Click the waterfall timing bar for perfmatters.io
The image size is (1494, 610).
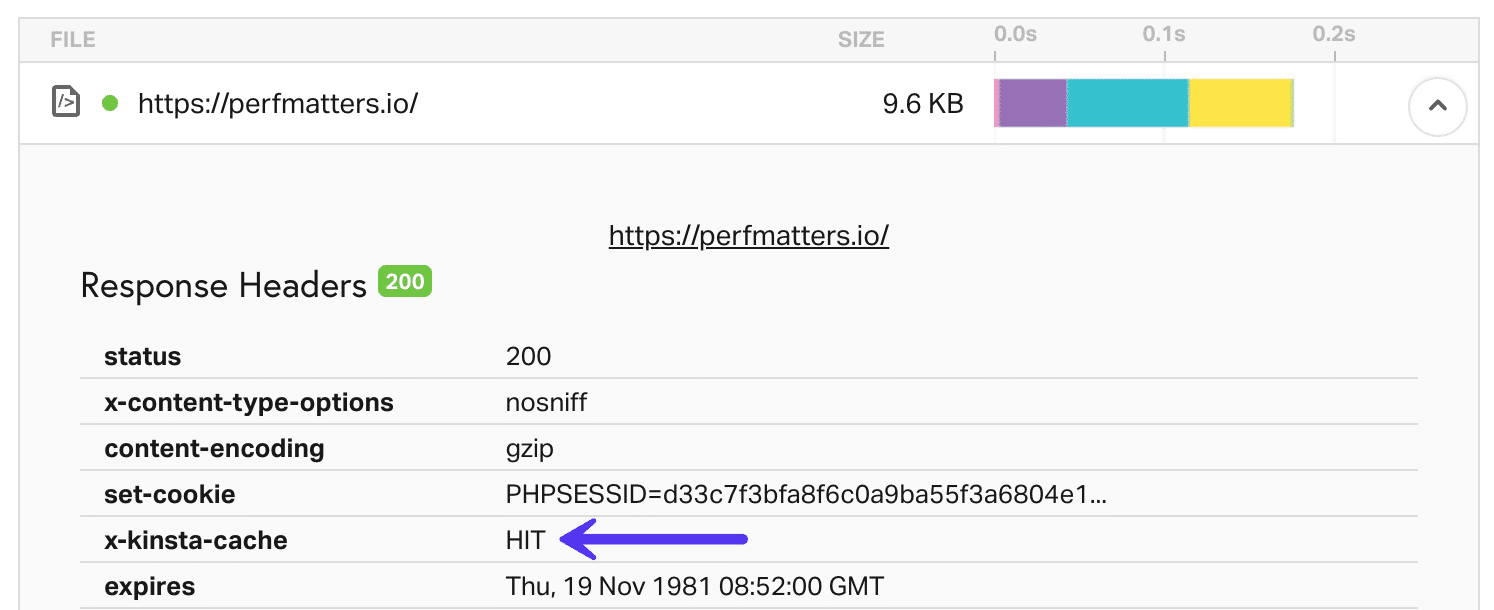(1143, 102)
